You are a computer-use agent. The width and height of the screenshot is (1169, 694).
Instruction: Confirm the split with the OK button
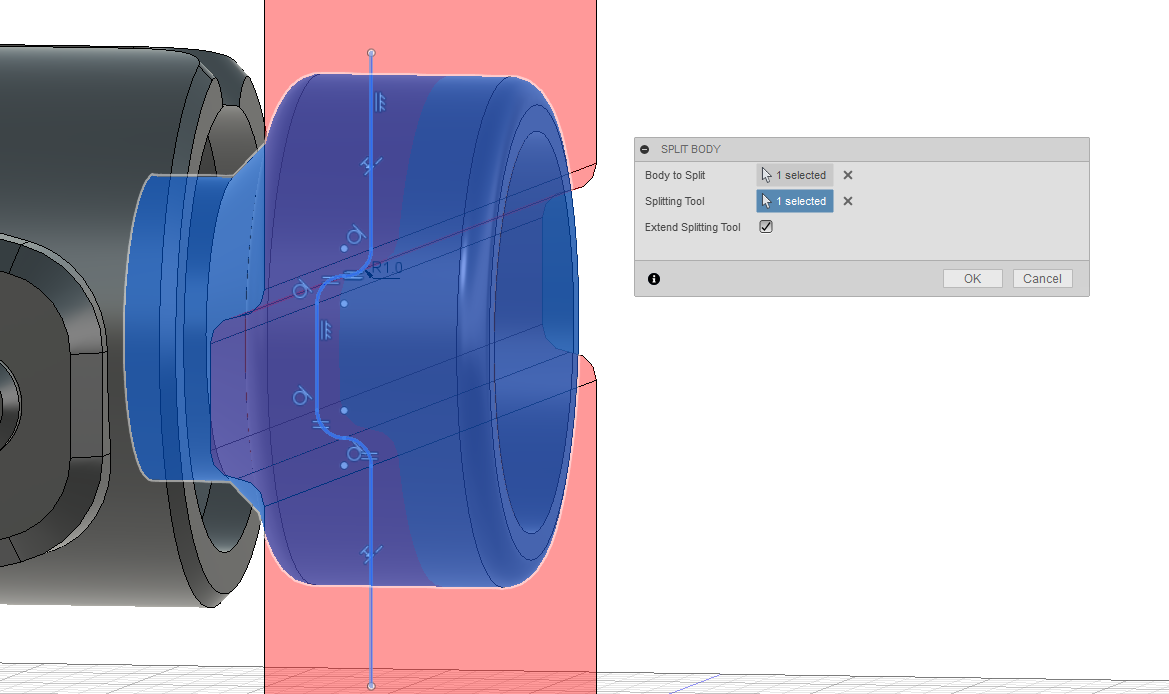971,278
